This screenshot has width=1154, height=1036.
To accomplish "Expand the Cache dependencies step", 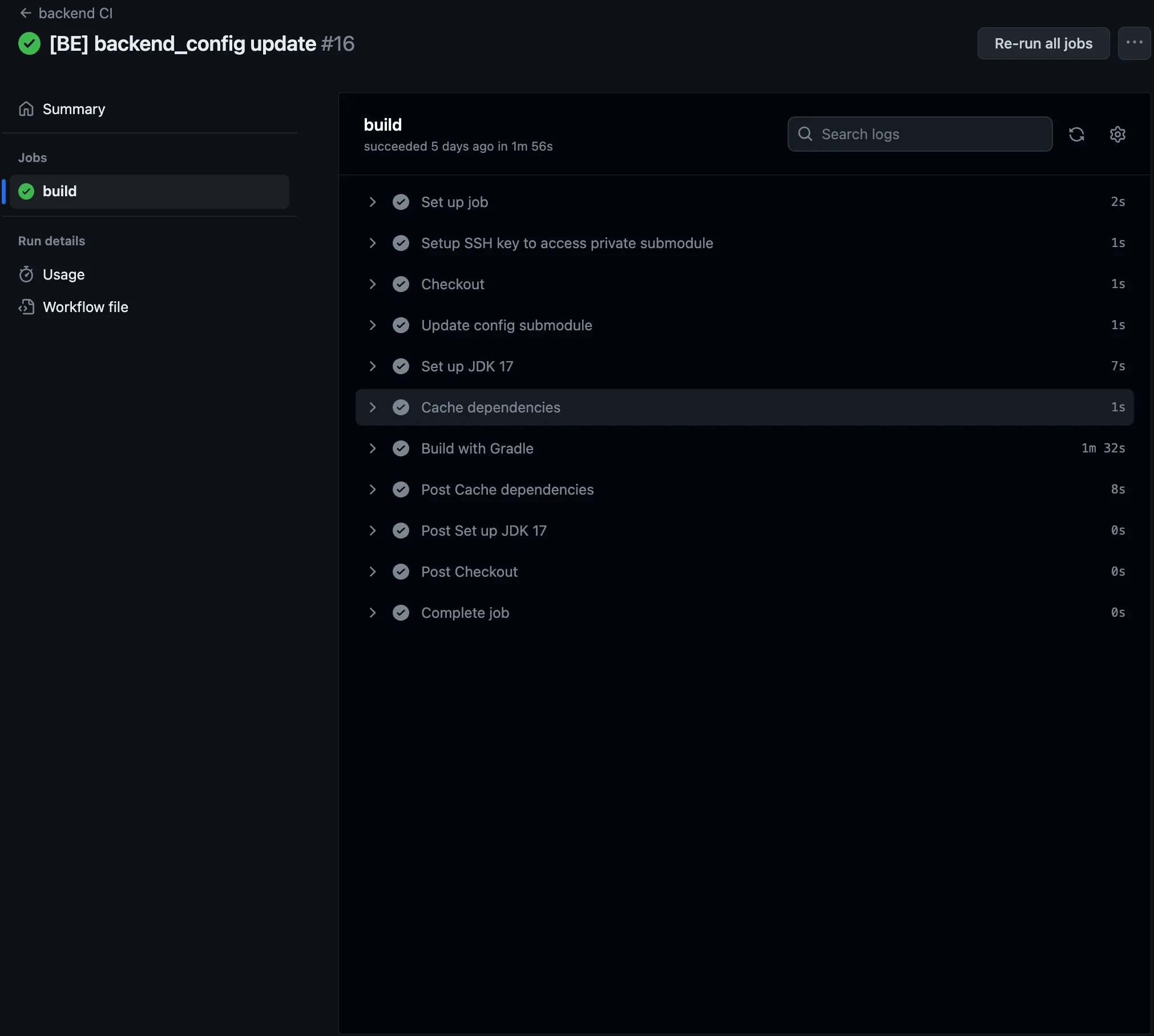I will click(373, 407).
